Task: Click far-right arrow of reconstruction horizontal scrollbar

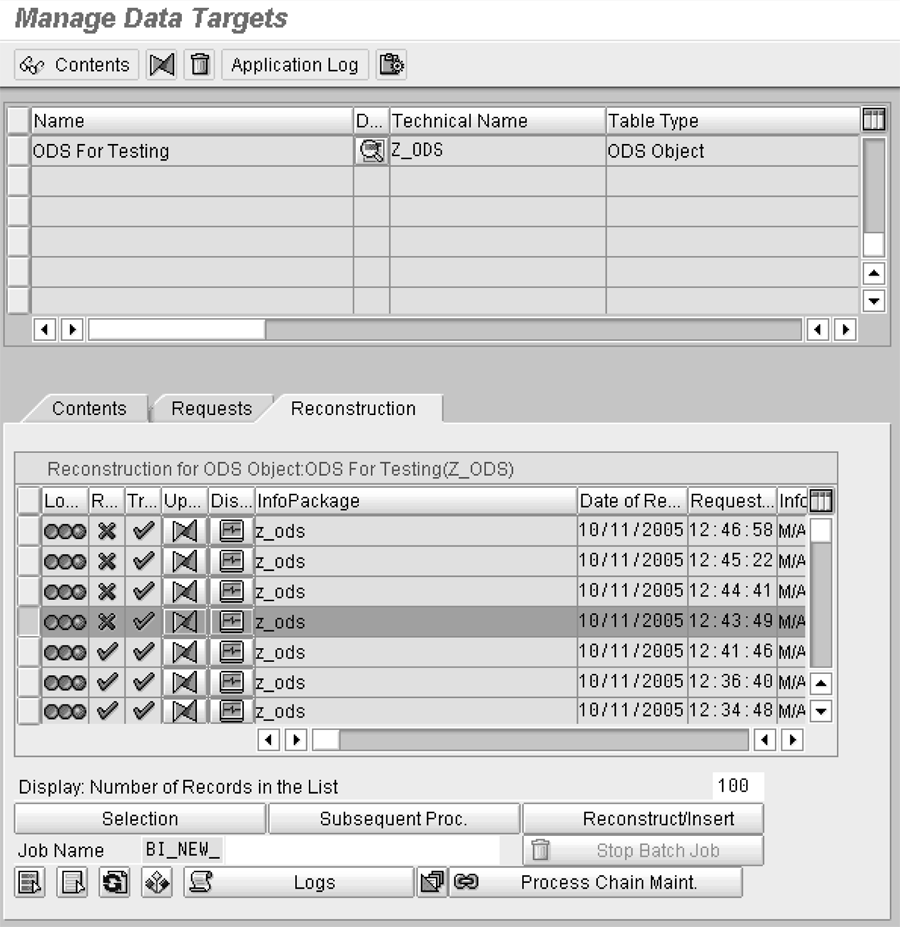Action: click(x=792, y=740)
